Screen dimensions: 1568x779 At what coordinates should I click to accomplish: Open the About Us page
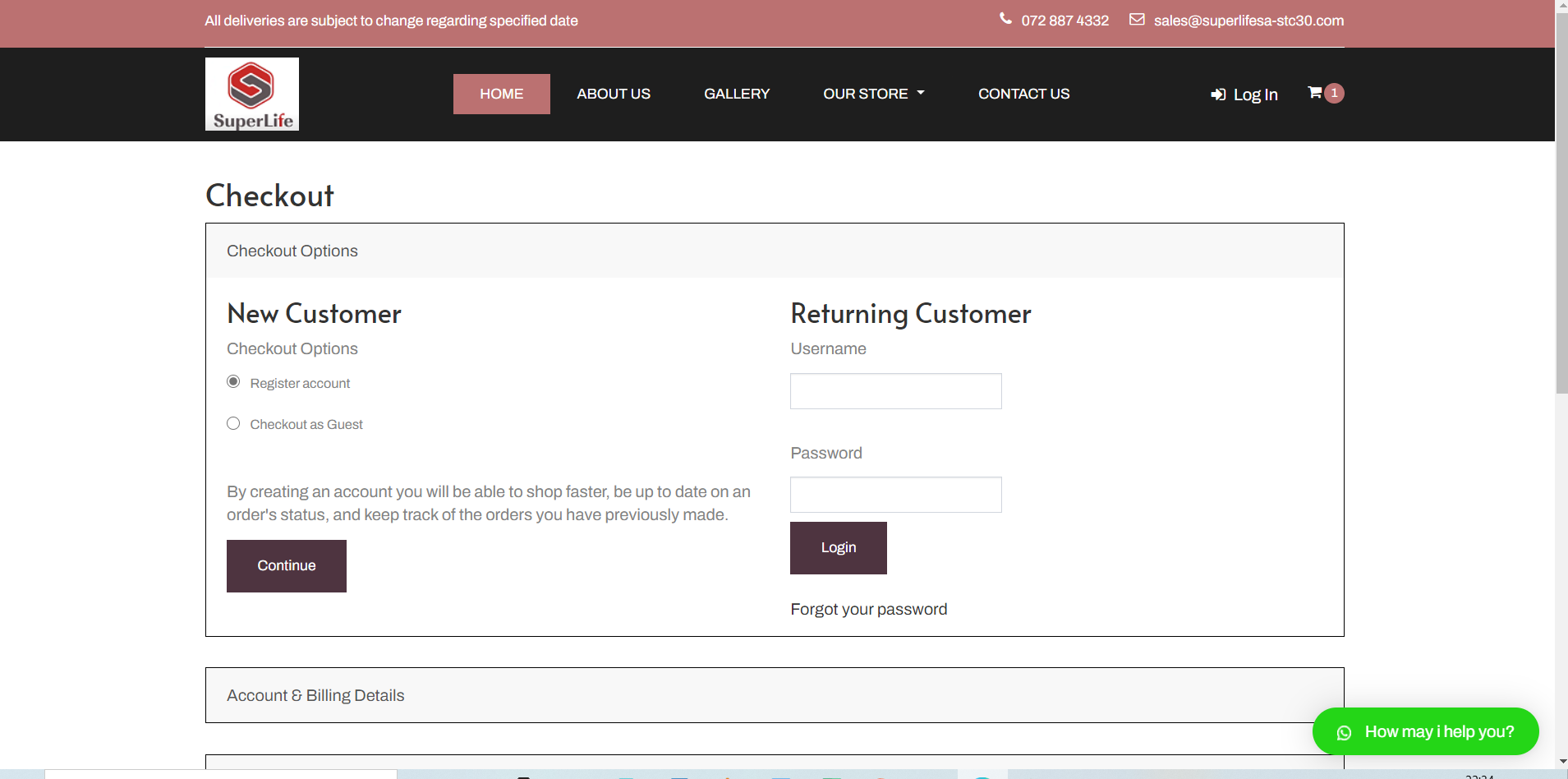pyautogui.click(x=613, y=94)
